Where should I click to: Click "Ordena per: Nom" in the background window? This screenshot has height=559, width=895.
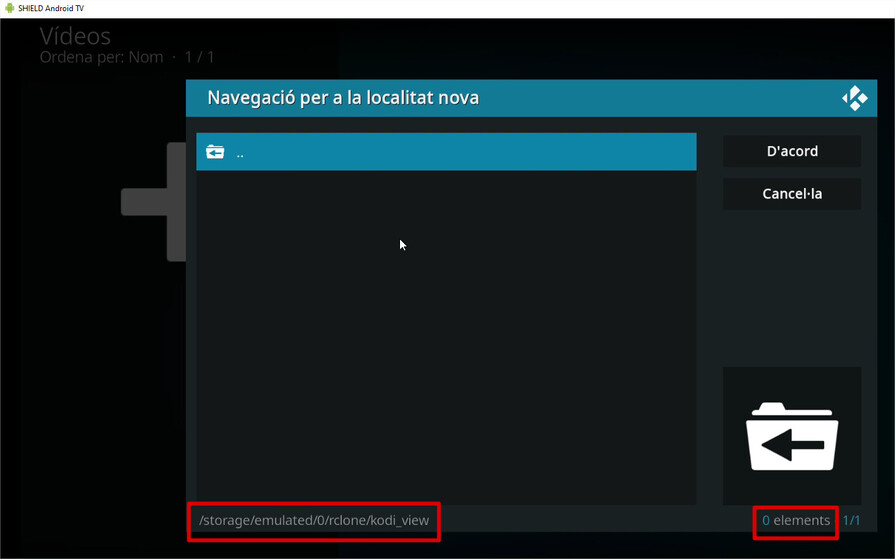click(101, 57)
